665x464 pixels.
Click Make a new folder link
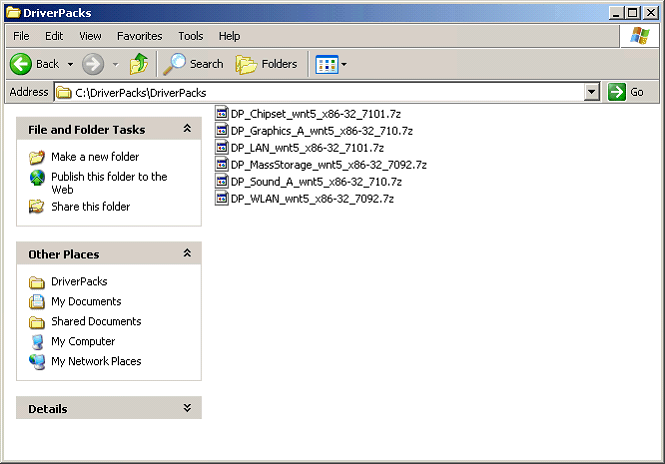click(x=95, y=157)
